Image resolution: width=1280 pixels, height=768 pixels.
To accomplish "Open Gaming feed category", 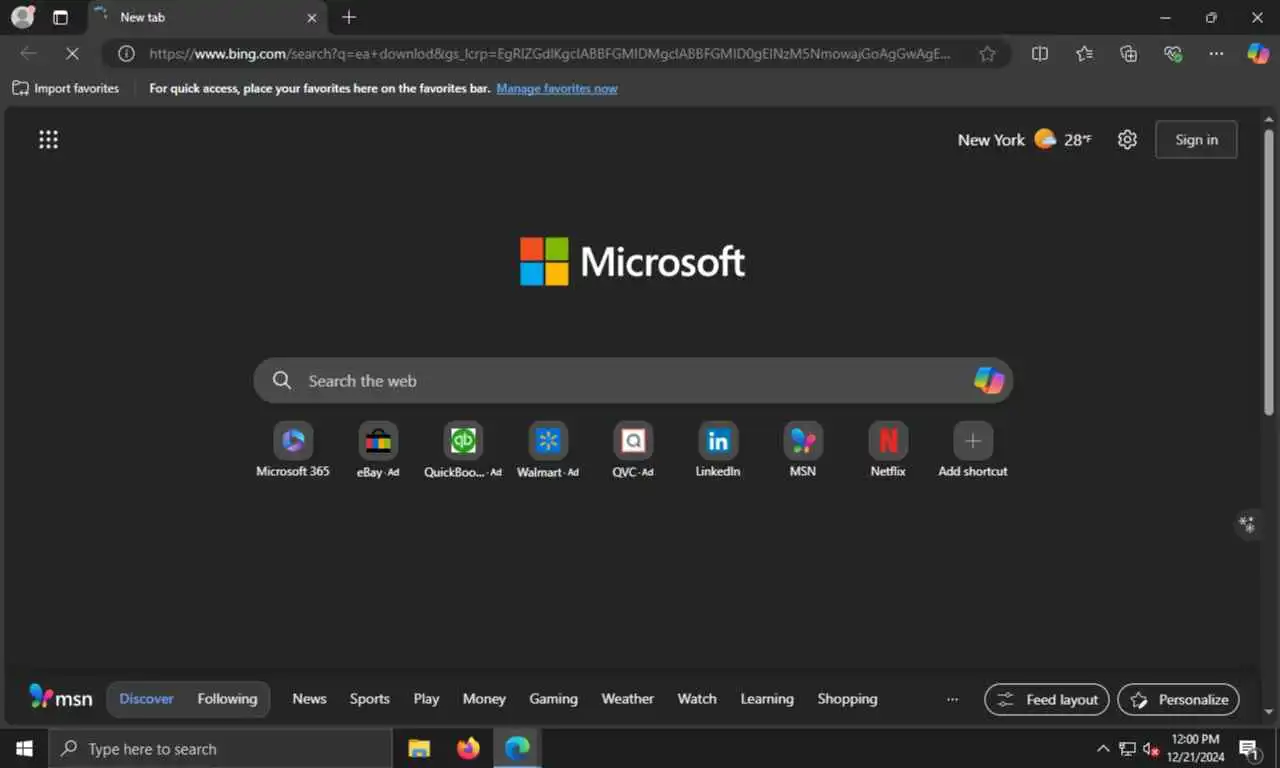I will [553, 699].
